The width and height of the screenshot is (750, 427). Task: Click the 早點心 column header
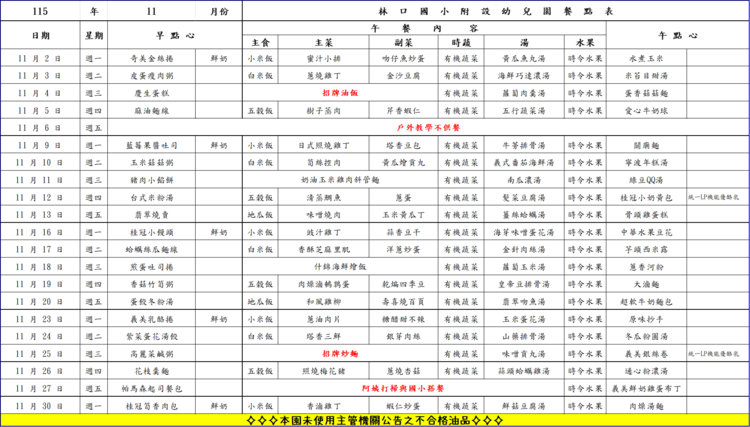tap(175, 35)
